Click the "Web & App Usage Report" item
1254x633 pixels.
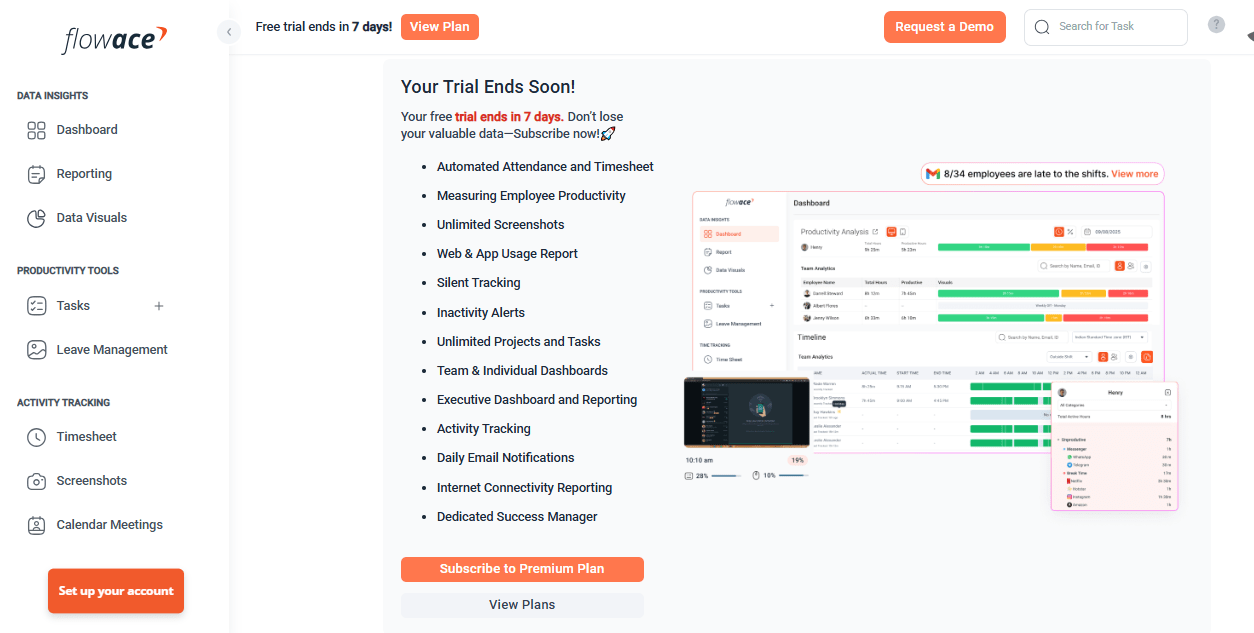[x=507, y=254]
